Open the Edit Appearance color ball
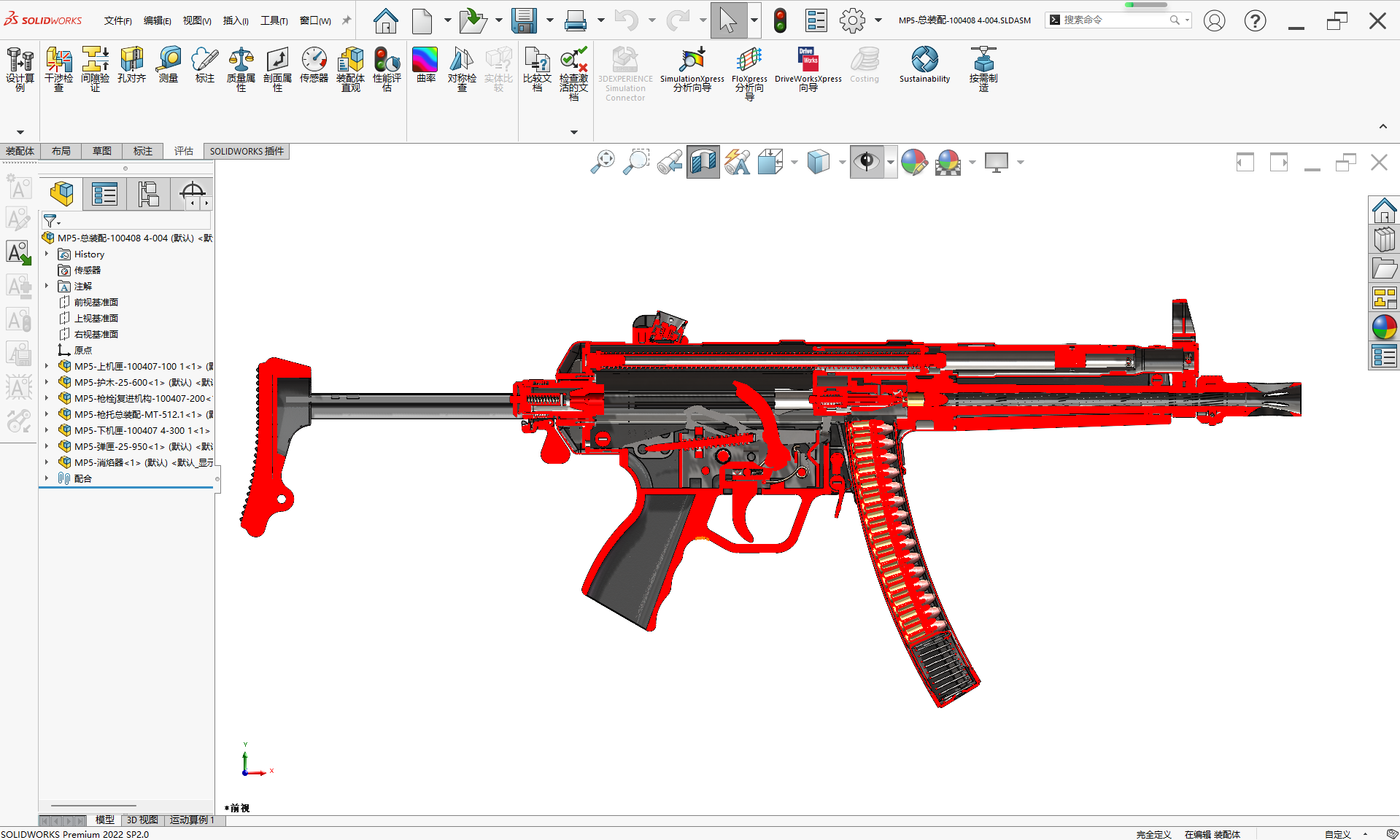The height and width of the screenshot is (840, 1400). (x=914, y=162)
